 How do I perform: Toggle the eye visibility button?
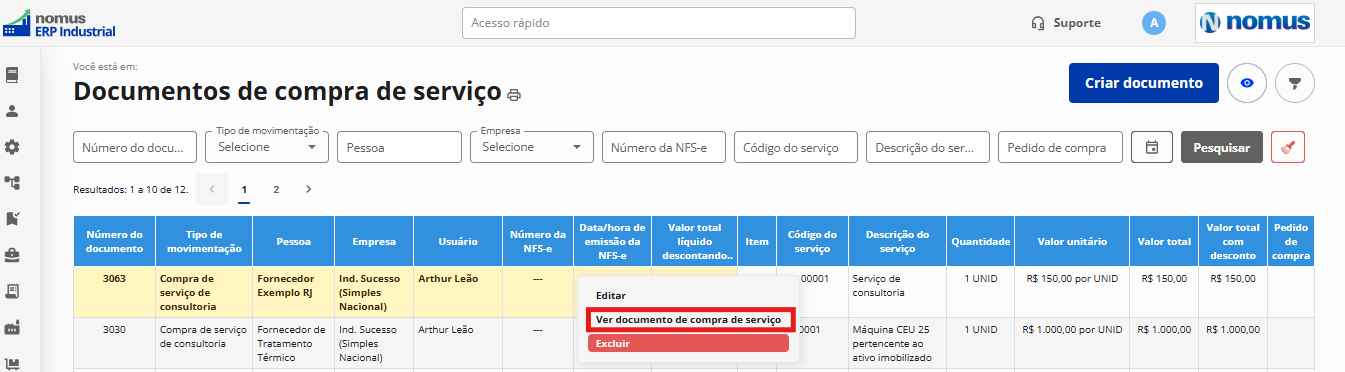[1247, 83]
